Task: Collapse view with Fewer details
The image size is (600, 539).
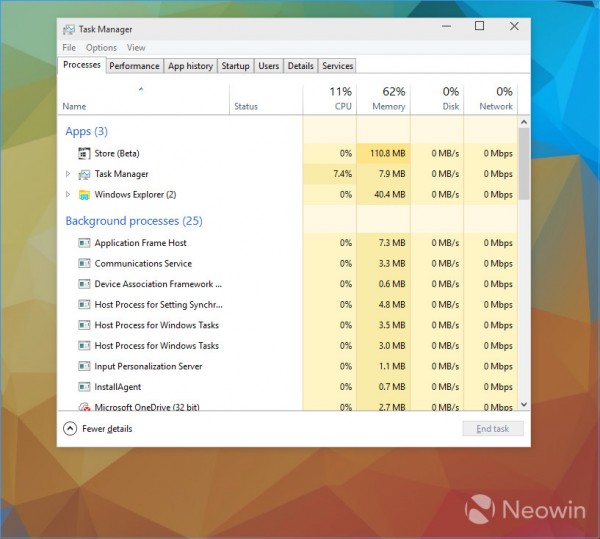Action: [97, 429]
